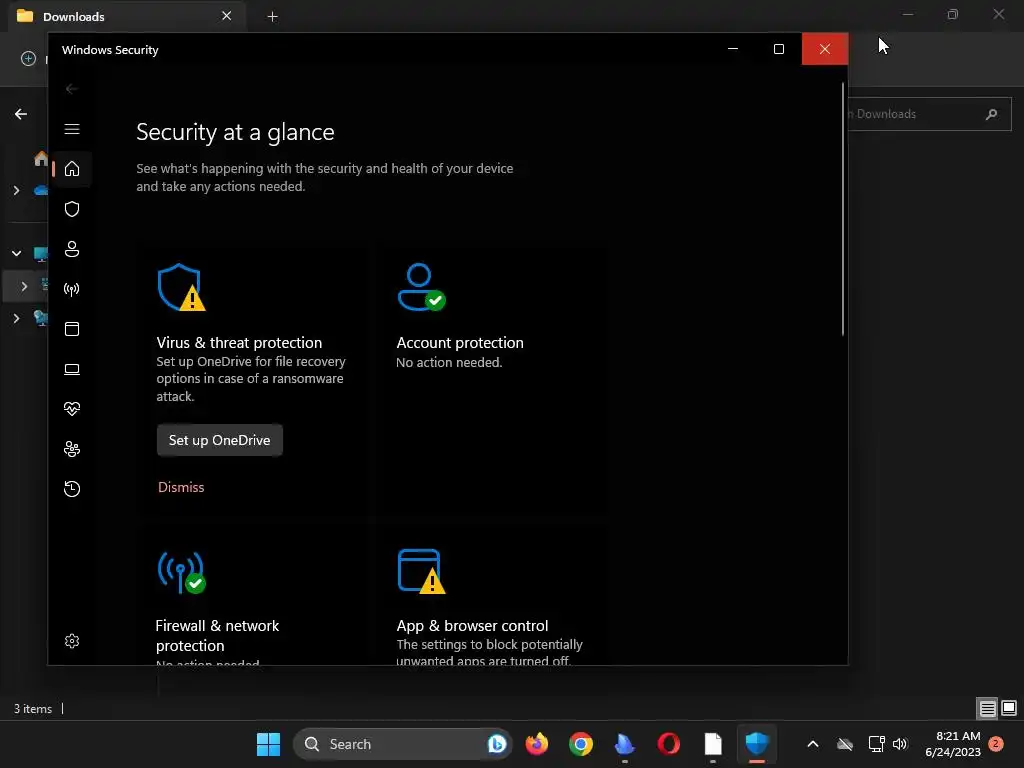
Task: Click the App & browser control warning tile icon
Action: 421,572
